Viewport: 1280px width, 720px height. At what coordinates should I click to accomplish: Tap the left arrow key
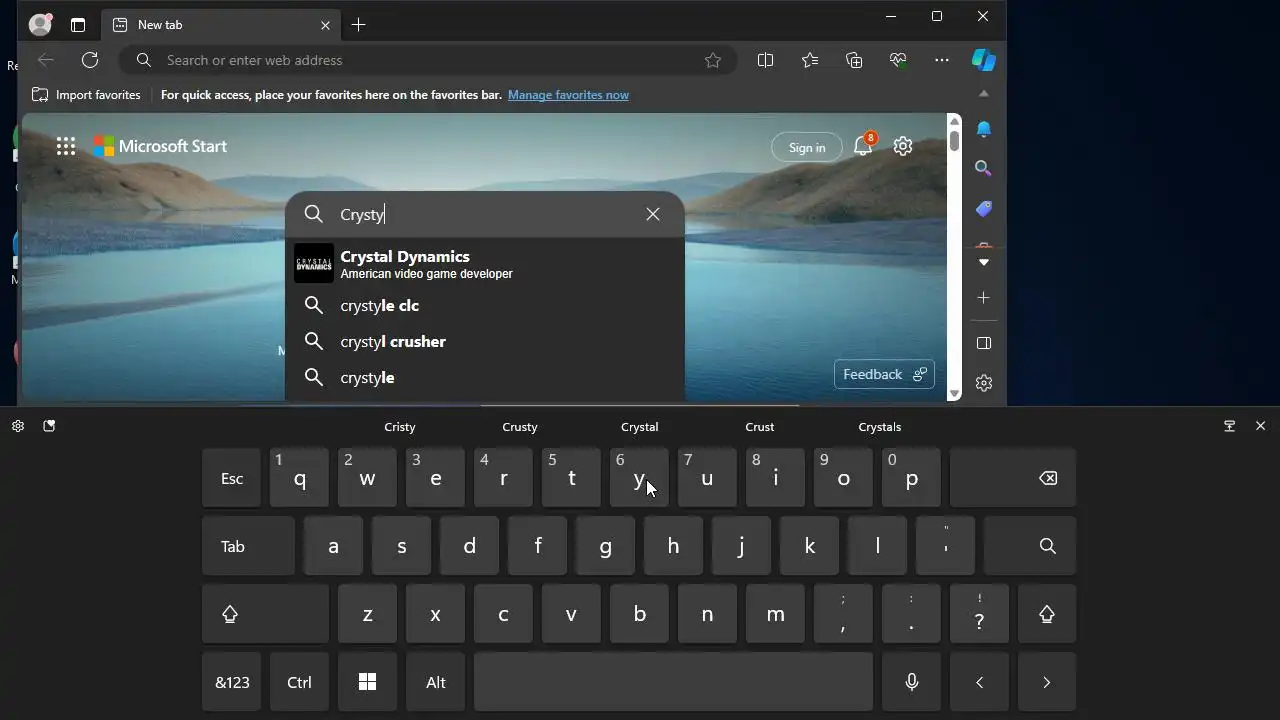click(979, 682)
